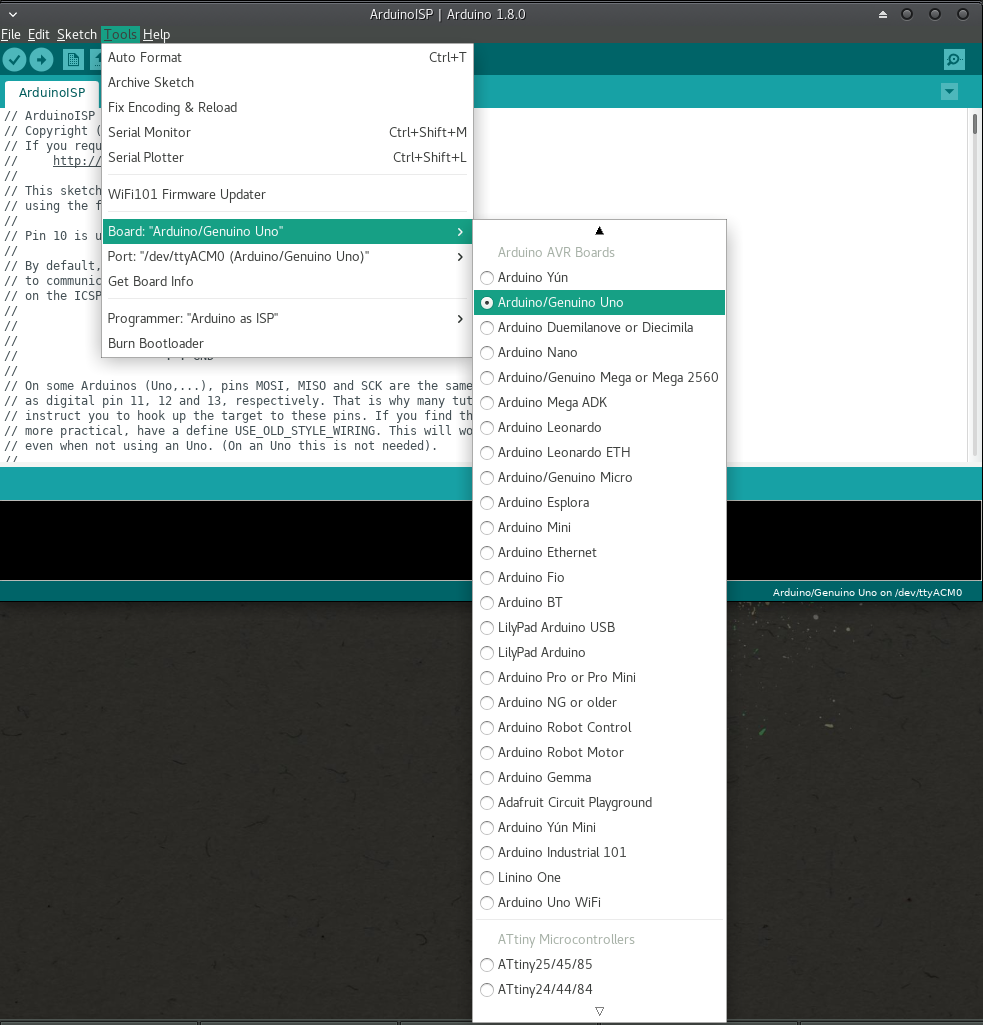Launch WiFi101 Firmware Updater
Viewport: 983px width, 1025px height.
pyautogui.click(x=287, y=194)
